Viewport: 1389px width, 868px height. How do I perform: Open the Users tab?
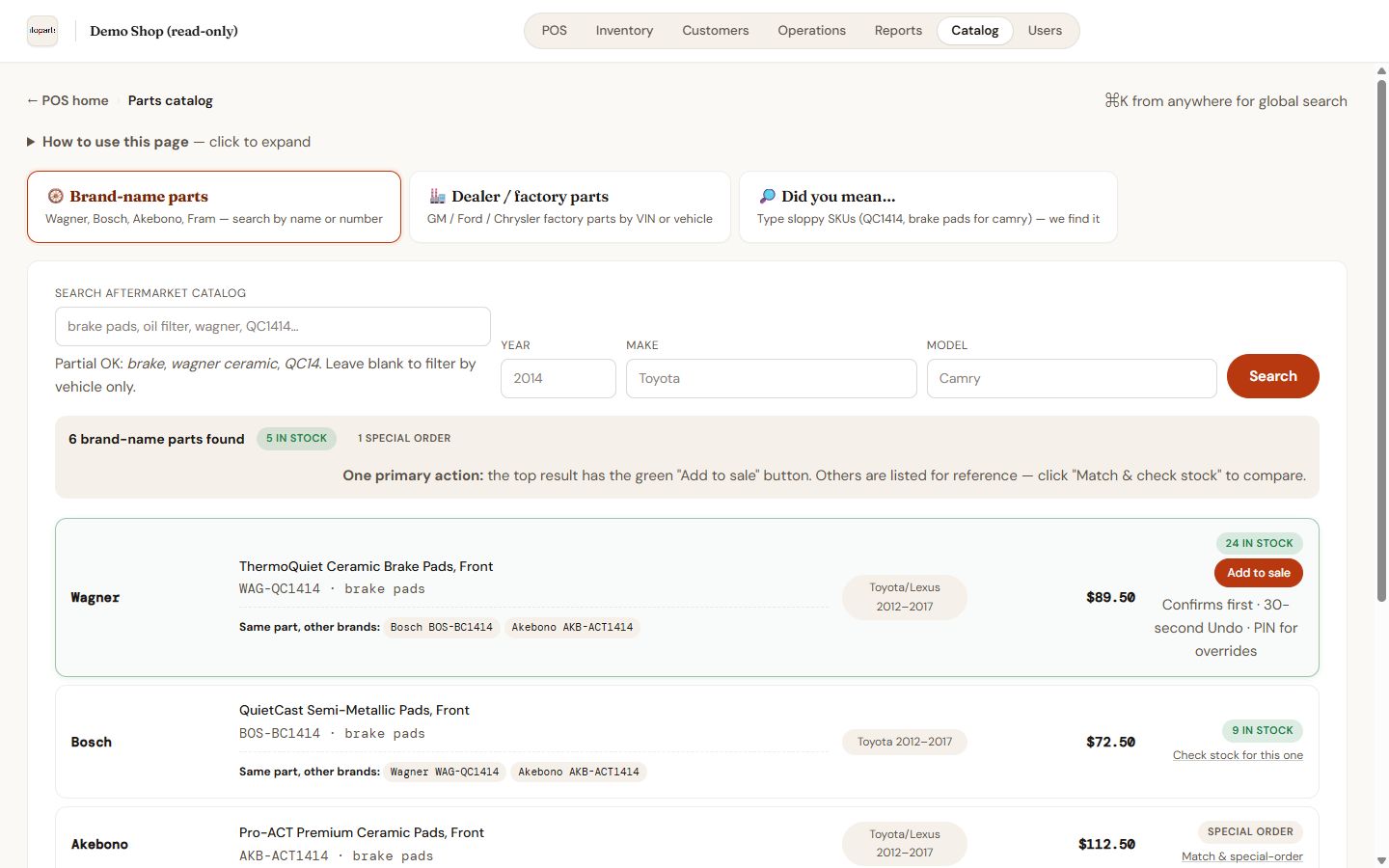click(x=1045, y=31)
